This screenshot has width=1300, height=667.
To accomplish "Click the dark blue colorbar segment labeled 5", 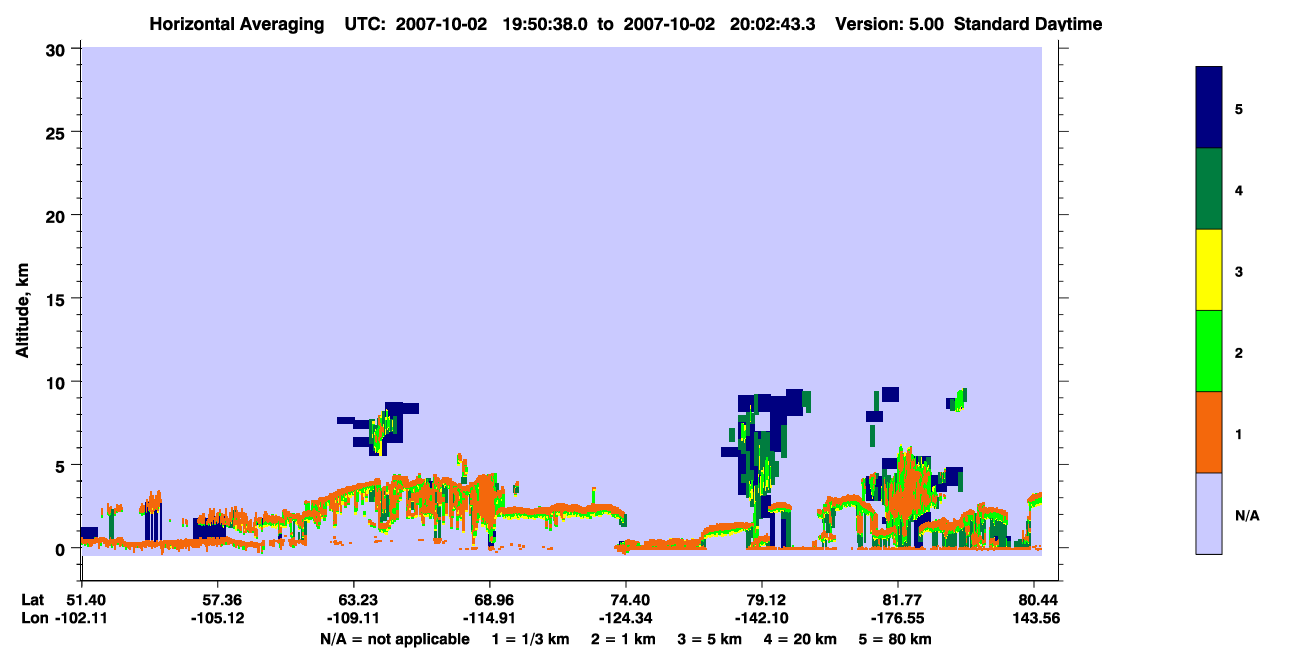I will tap(1209, 108).
